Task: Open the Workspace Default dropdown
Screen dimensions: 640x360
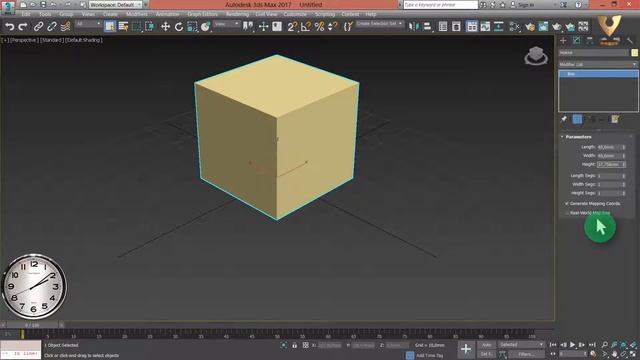Action: (x=116, y=5)
